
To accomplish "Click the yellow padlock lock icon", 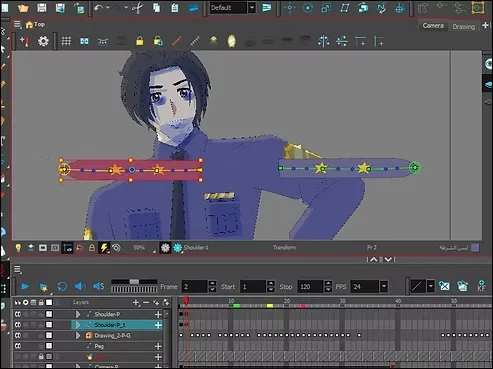I will coord(140,41).
